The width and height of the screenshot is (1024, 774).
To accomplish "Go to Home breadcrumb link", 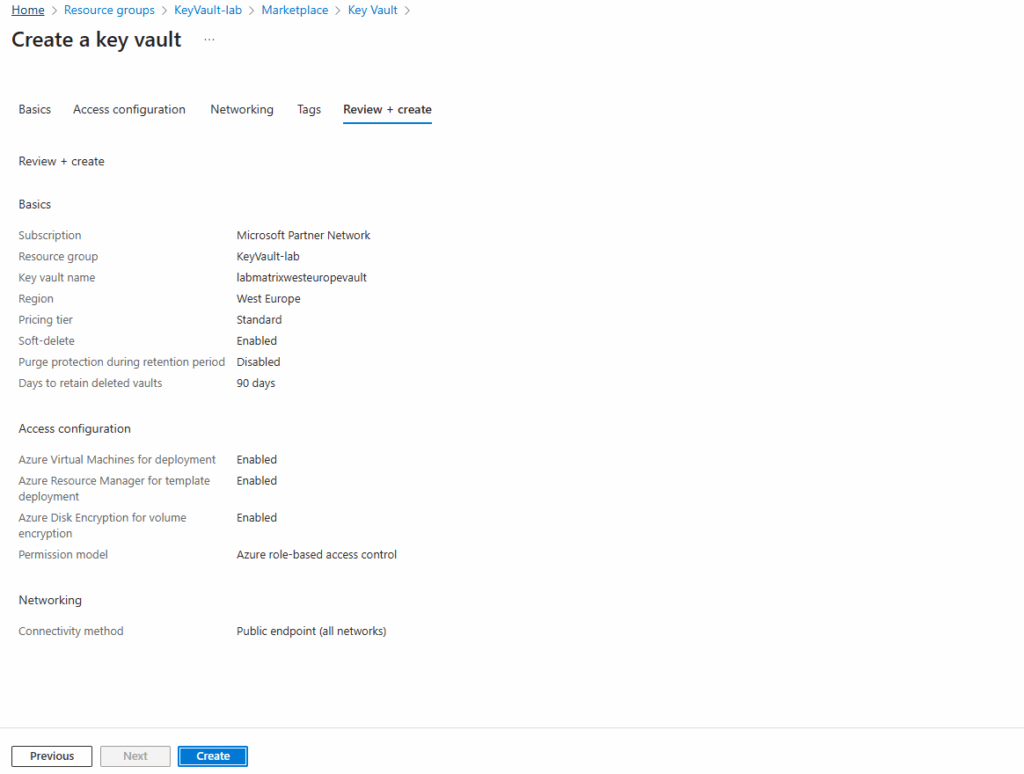I will 28,10.
